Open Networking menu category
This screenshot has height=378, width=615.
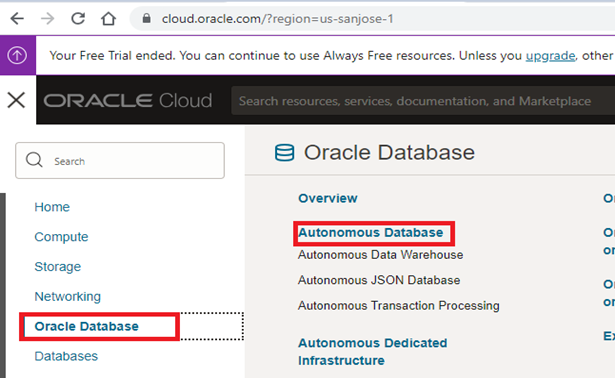(x=67, y=296)
